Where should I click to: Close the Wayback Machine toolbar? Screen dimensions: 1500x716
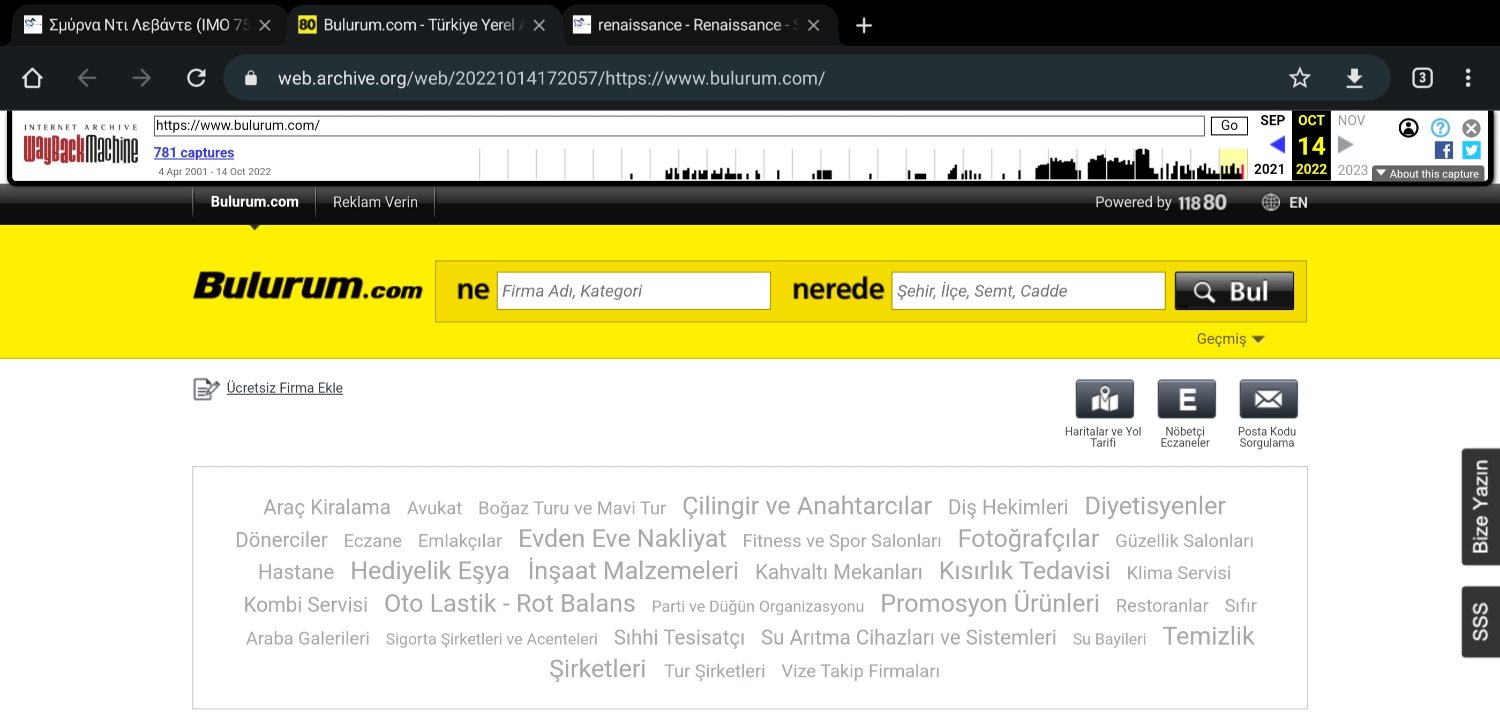click(x=1471, y=127)
